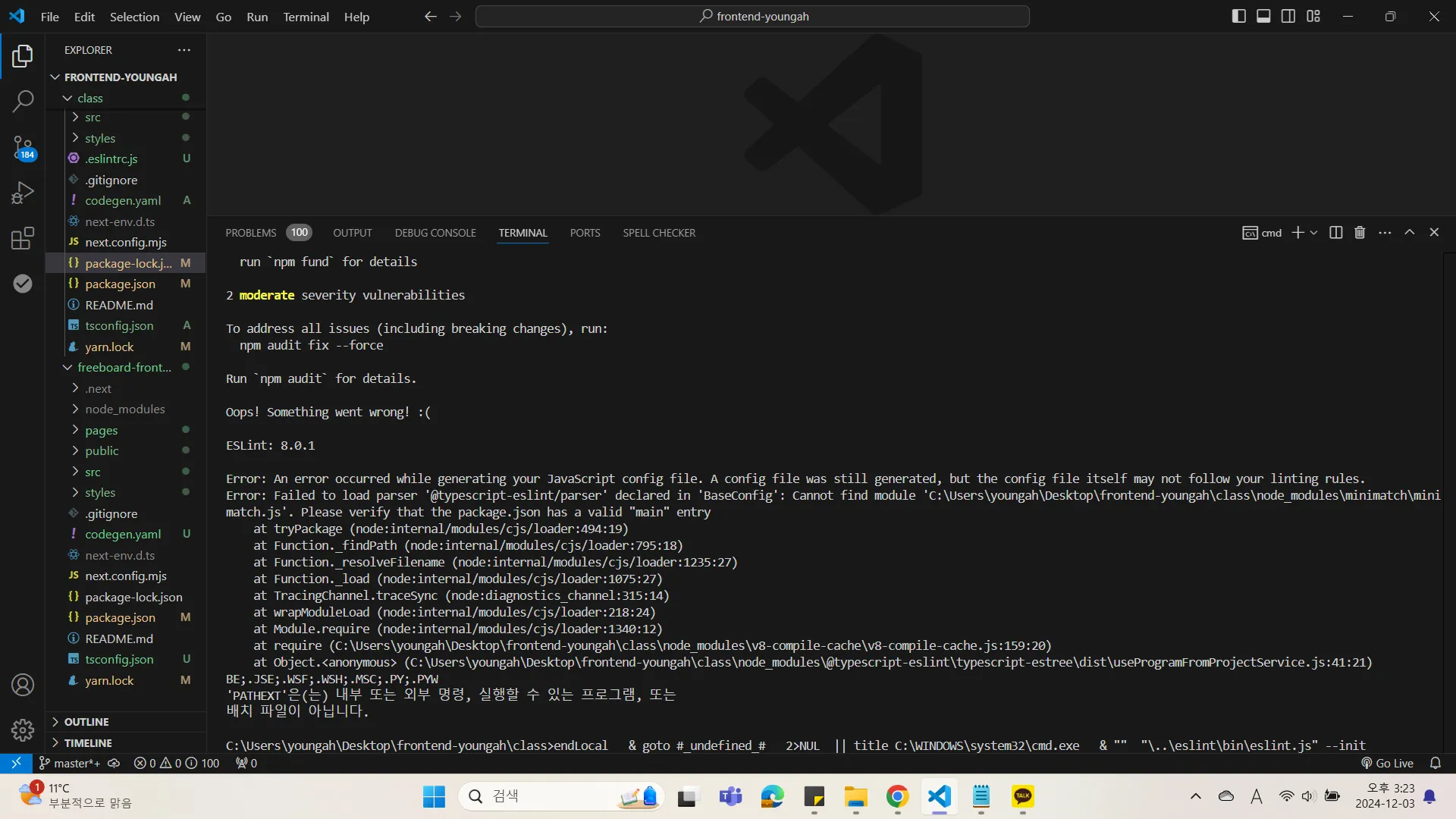
Task: Open Run and Debug view
Action: click(23, 193)
